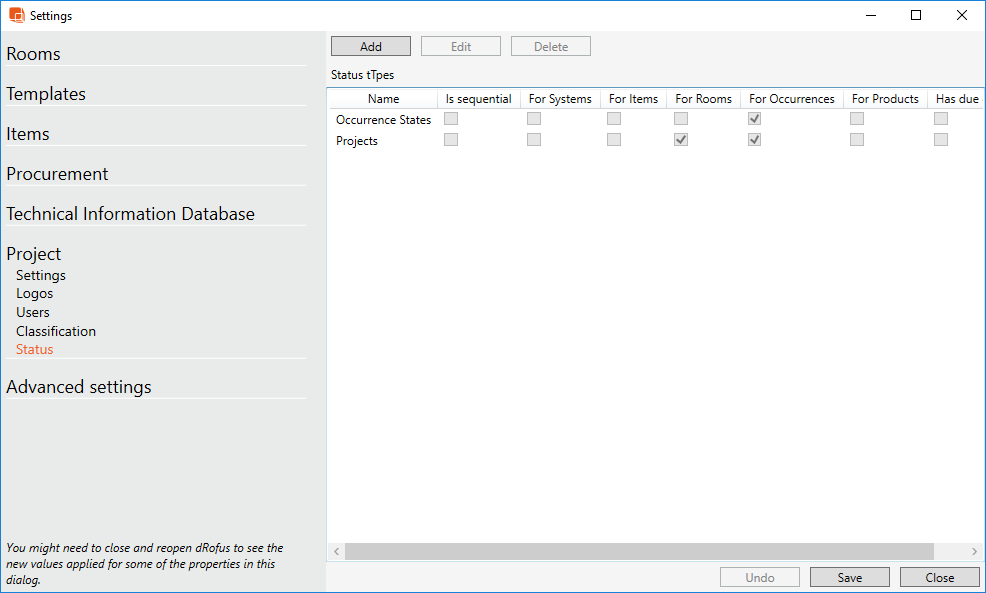Uncheck For Occurrences for Occurrence States
The height and width of the screenshot is (593, 986).
click(754, 118)
